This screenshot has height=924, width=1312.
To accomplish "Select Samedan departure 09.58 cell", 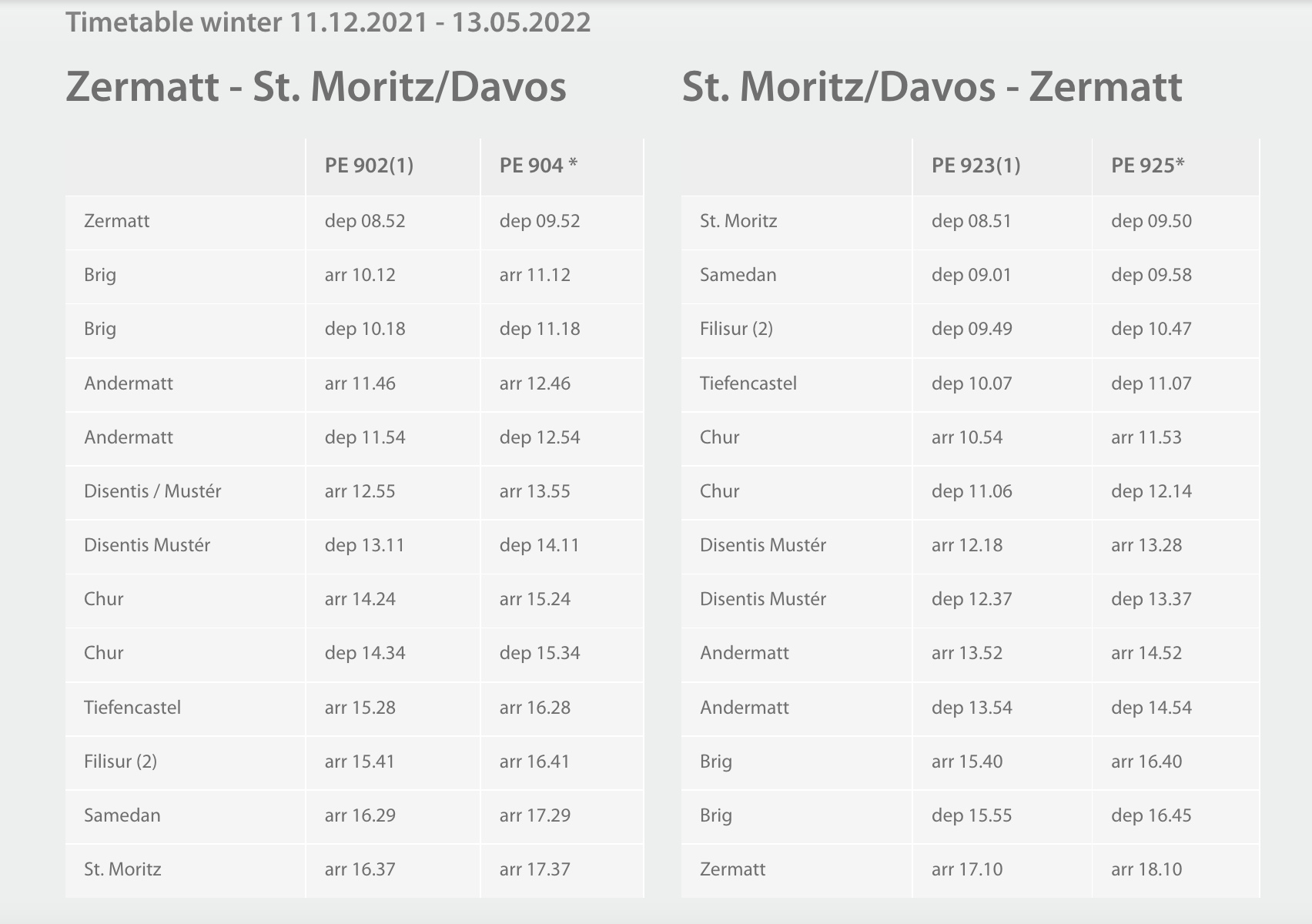I will pyautogui.click(x=1176, y=276).
